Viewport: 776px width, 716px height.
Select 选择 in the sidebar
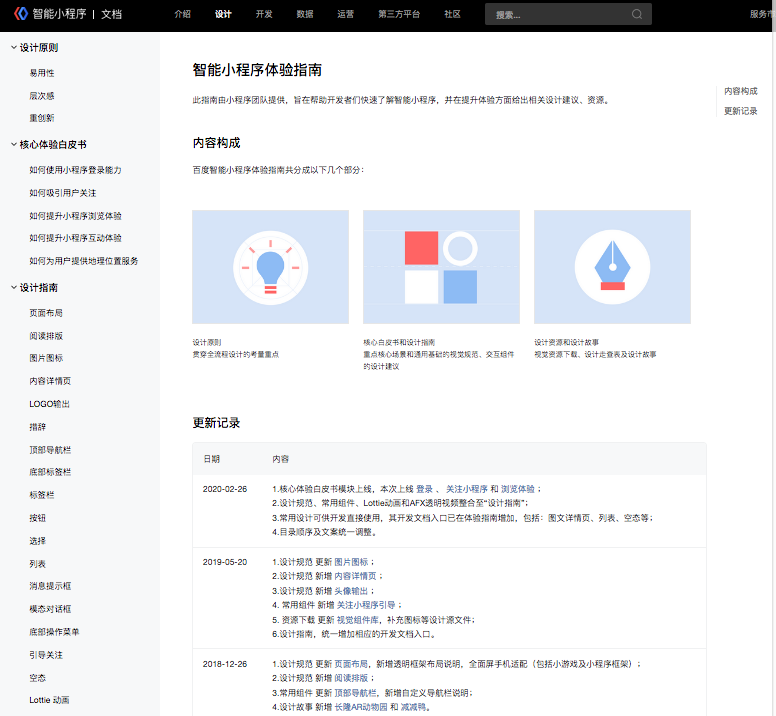click(x=37, y=541)
